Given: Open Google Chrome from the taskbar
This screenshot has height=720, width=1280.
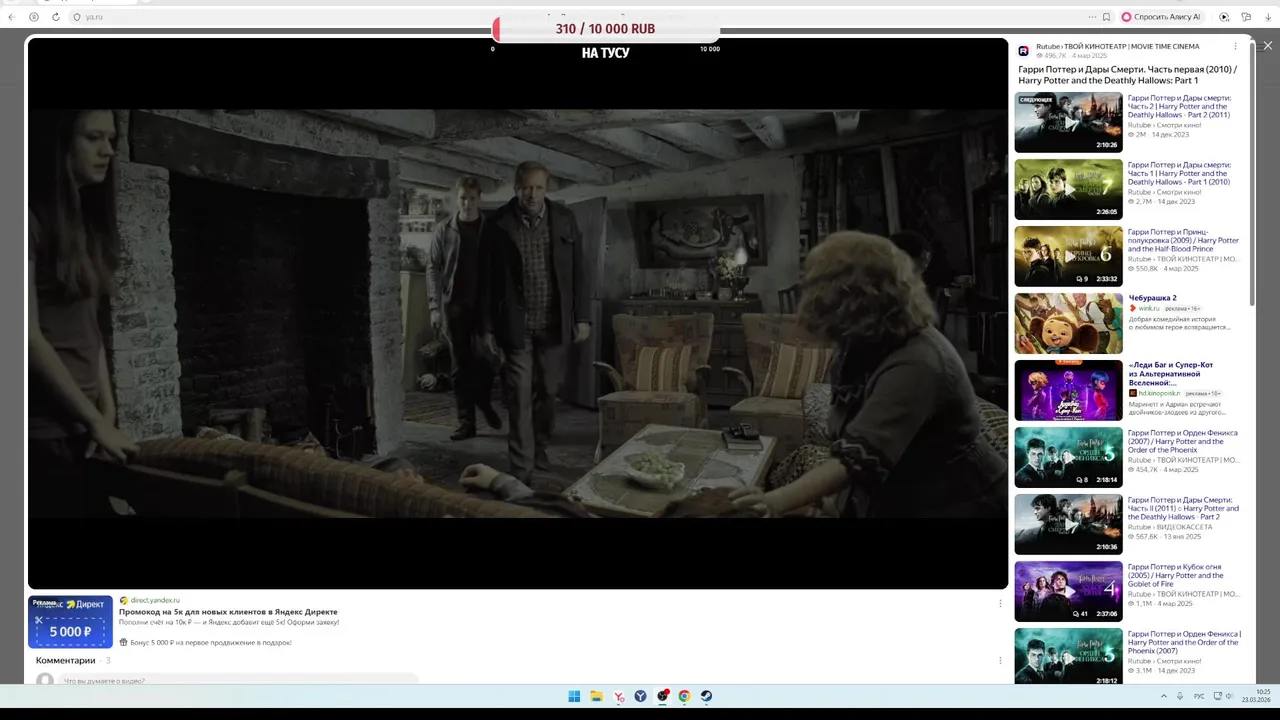Looking at the screenshot, I should click(684, 696).
